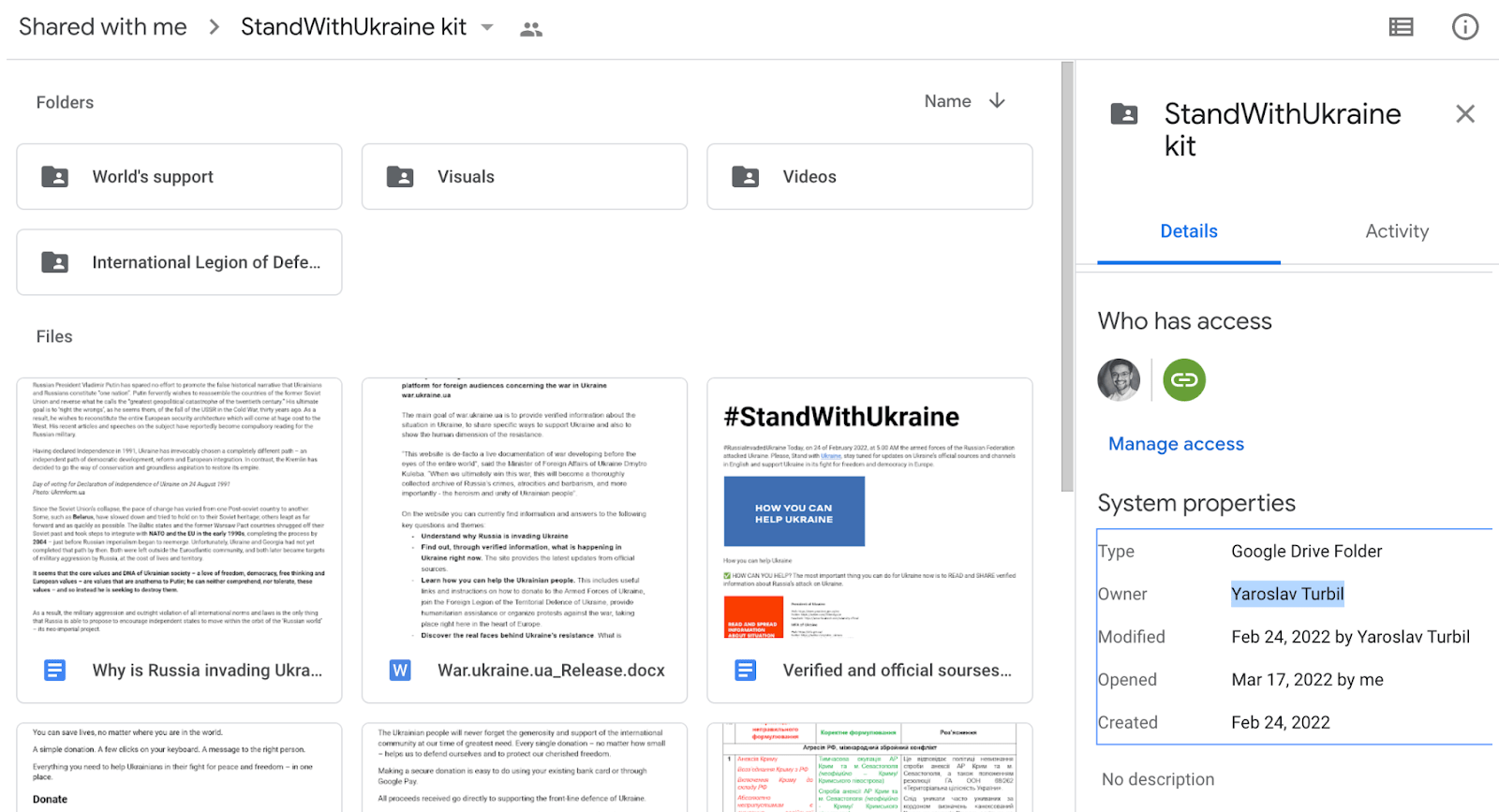Select file name Verified and official sourses...
The height and width of the screenshot is (812, 1499).
pyautogui.click(x=898, y=671)
